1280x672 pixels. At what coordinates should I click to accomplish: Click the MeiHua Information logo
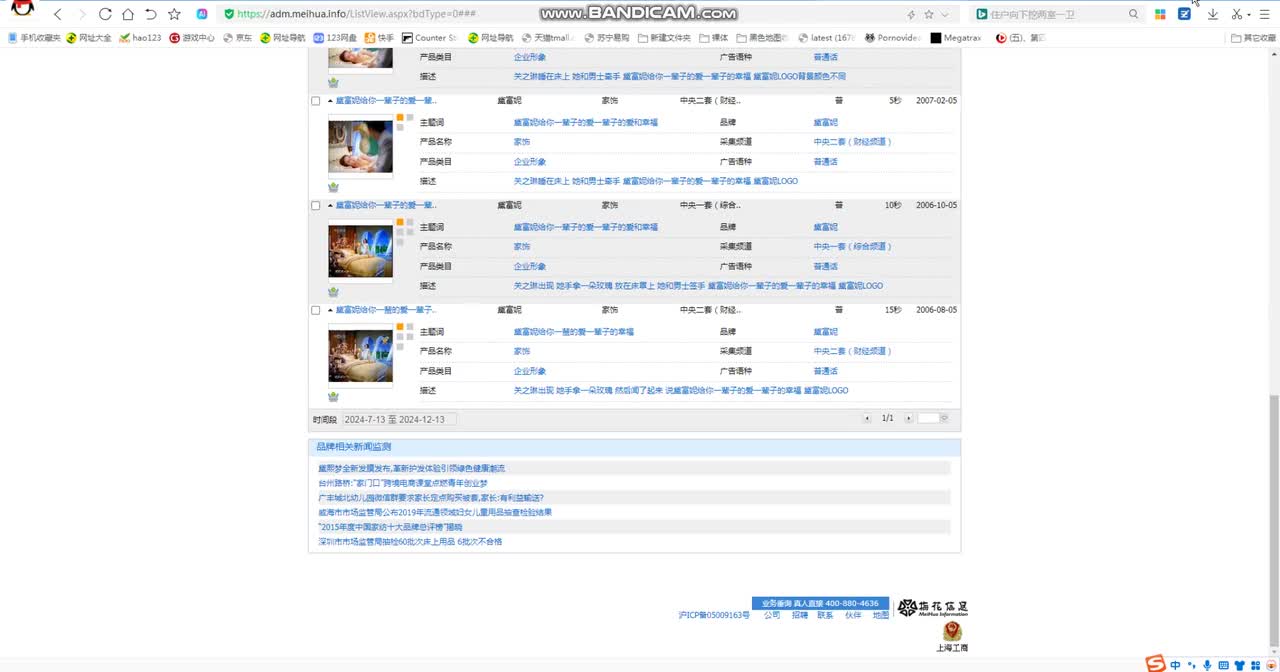[x=932, y=607]
